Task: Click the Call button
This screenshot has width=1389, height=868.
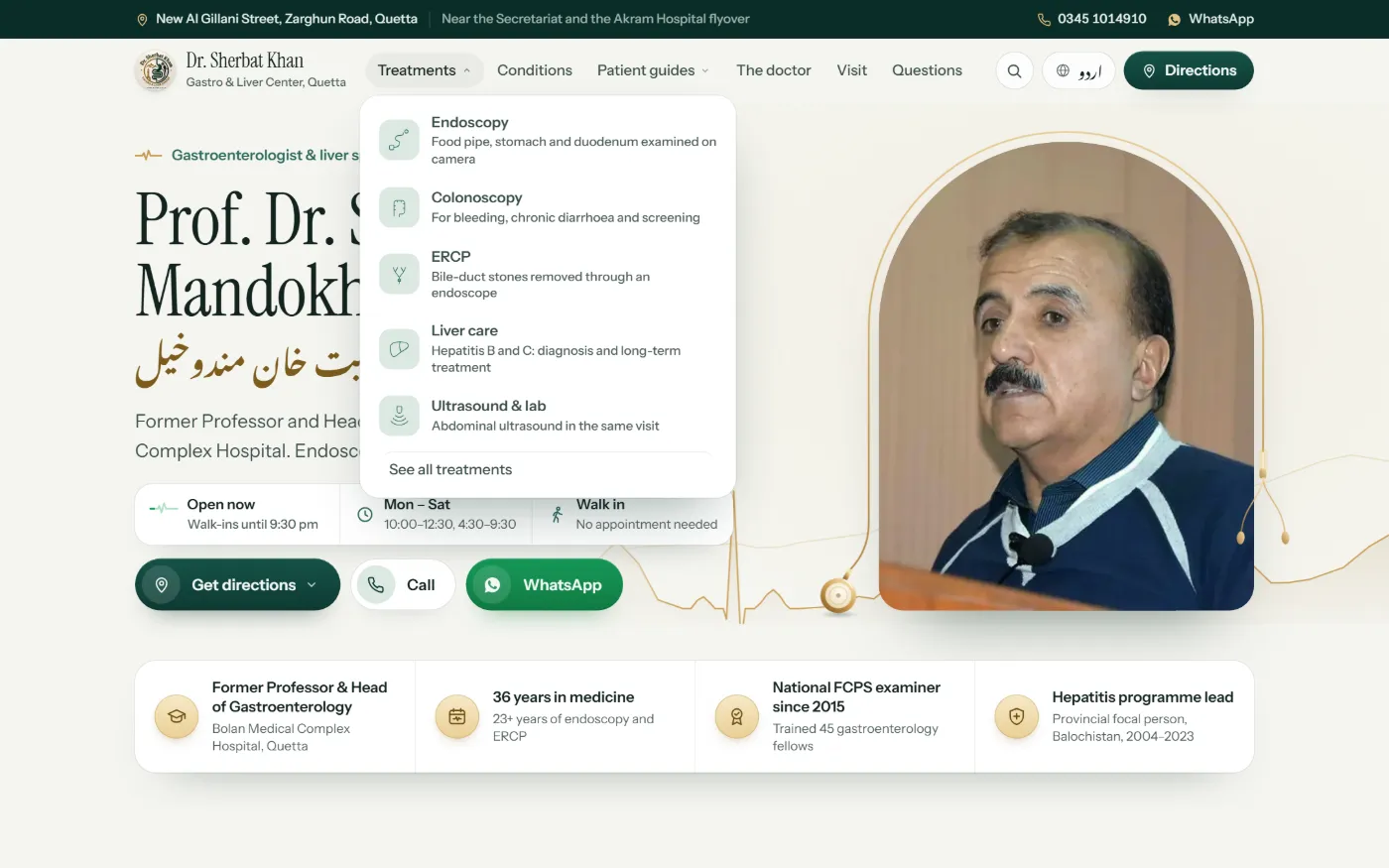Action: pos(403,585)
